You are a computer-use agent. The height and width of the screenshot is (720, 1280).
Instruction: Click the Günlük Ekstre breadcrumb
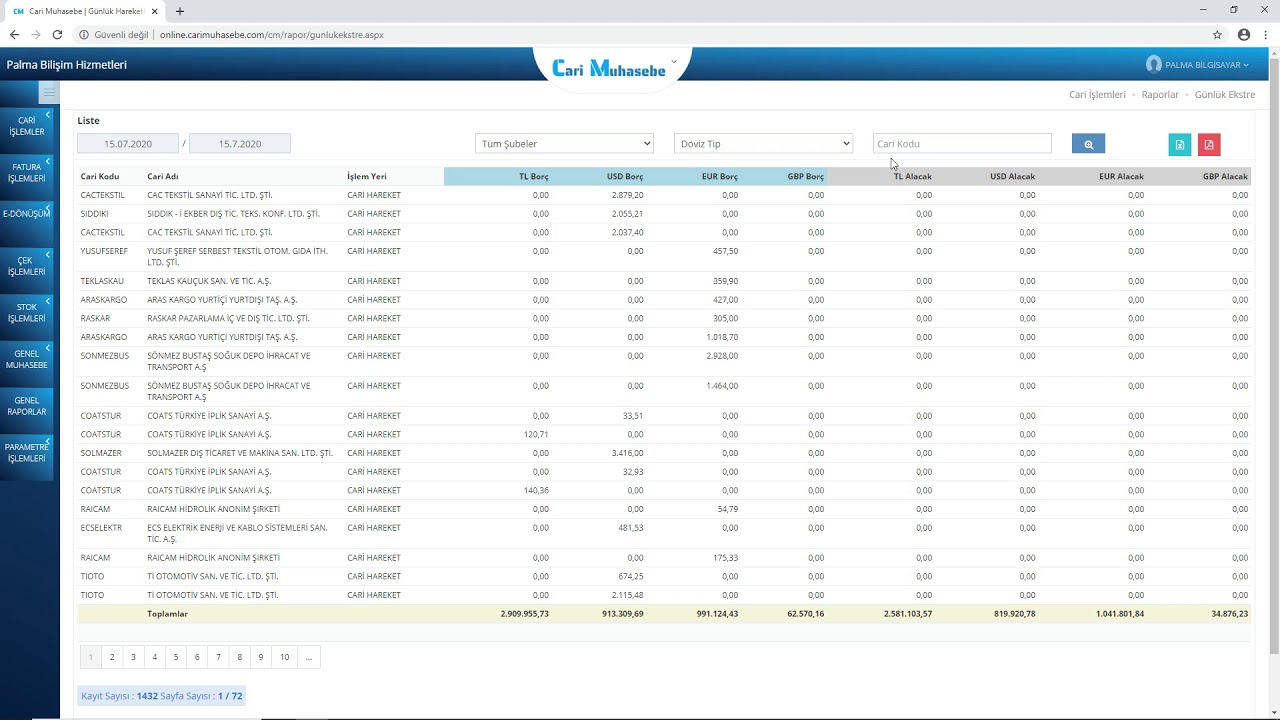click(x=1225, y=95)
